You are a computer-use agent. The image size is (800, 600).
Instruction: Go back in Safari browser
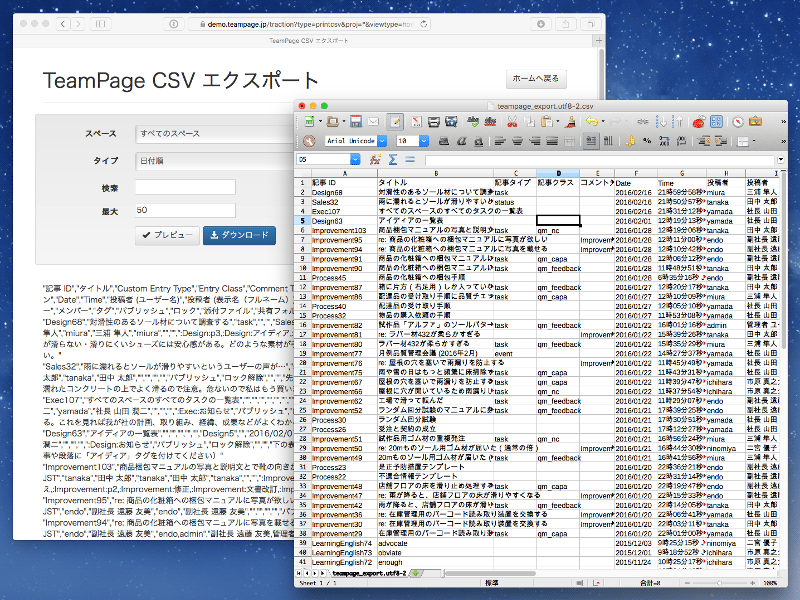pyautogui.click(x=63, y=23)
